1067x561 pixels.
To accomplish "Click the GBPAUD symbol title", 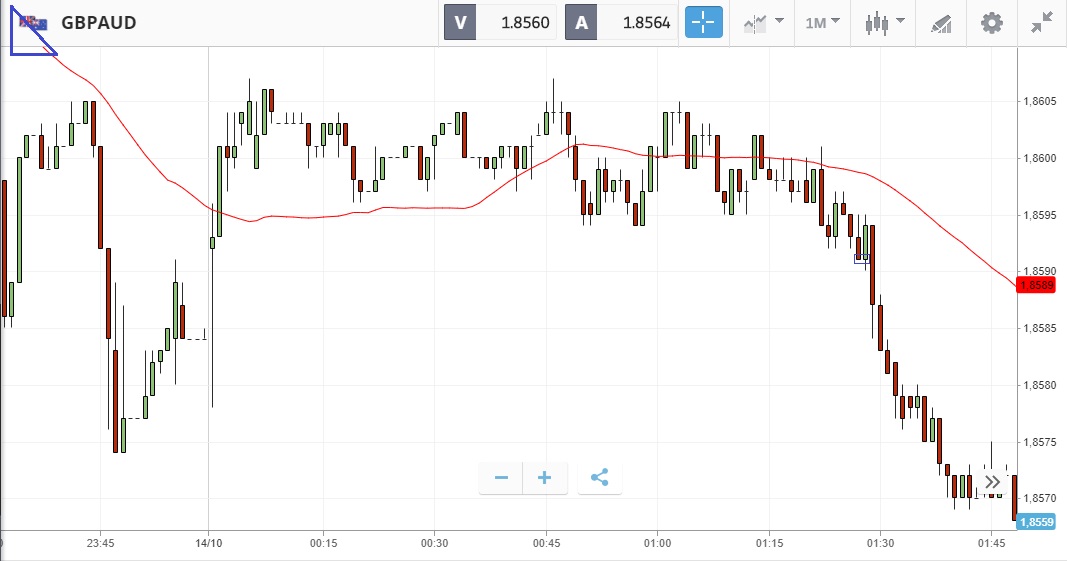I will tap(98, 22).
